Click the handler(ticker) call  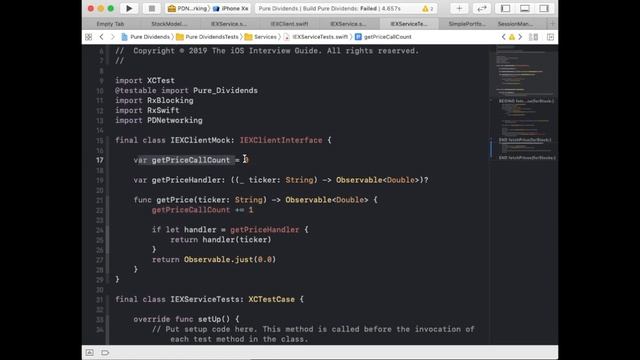(x=237, y=240)
